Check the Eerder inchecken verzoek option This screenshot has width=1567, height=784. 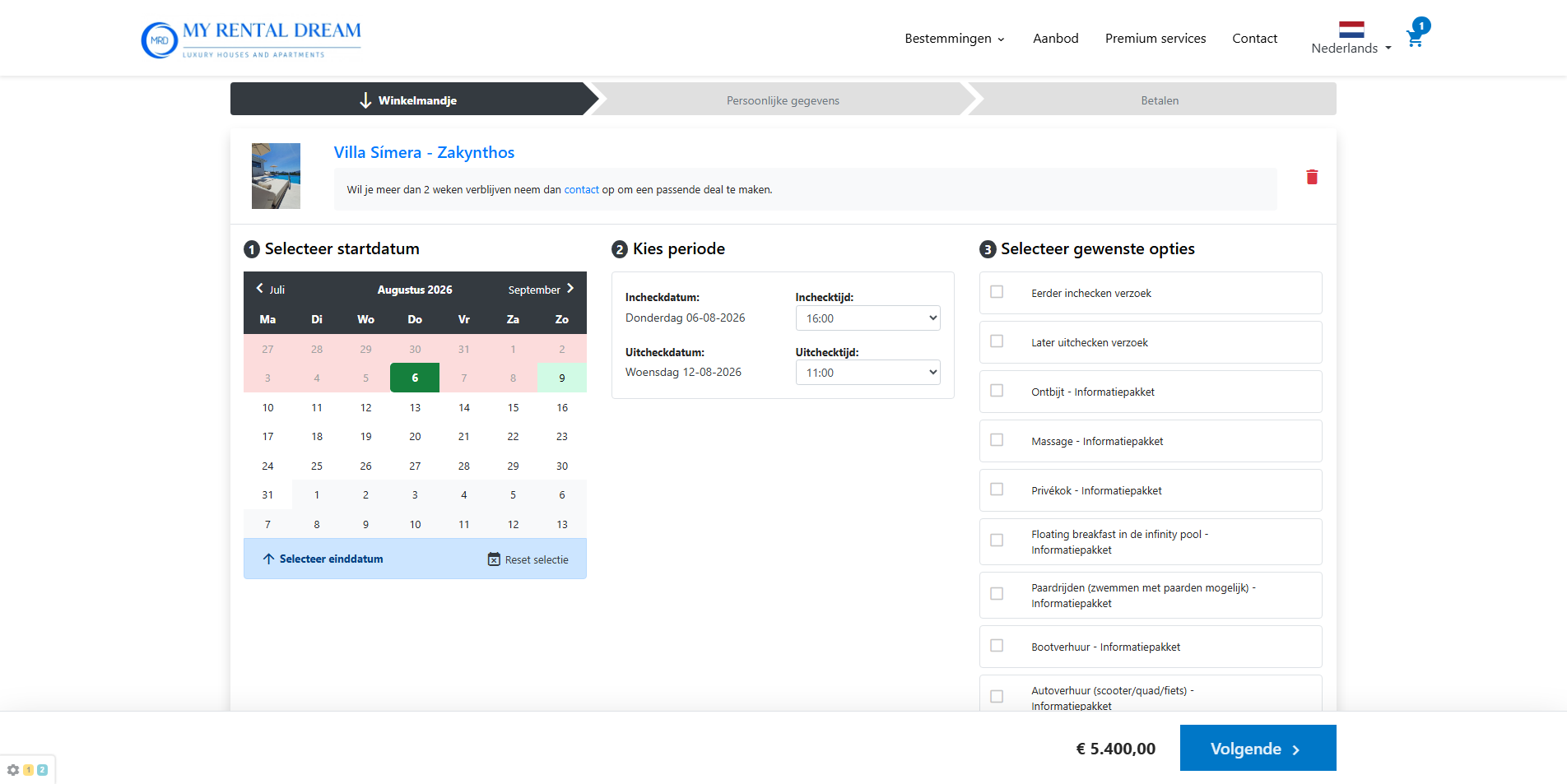pos(997,292)
